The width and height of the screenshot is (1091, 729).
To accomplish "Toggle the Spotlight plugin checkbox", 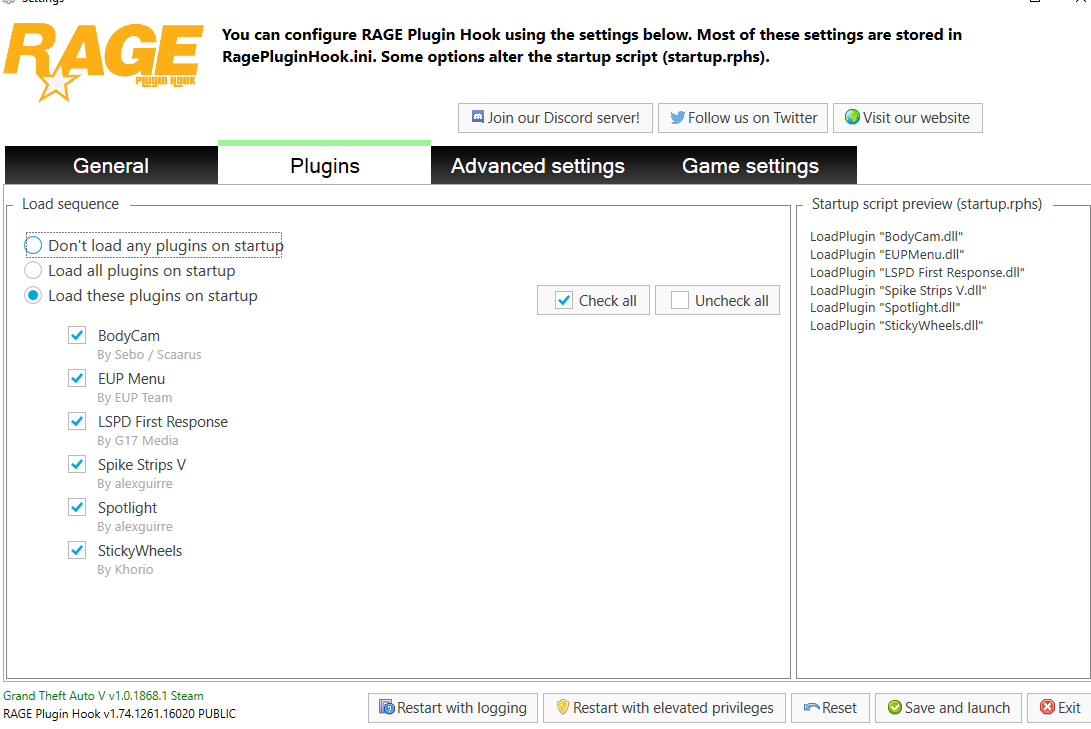I will point(77,508).
